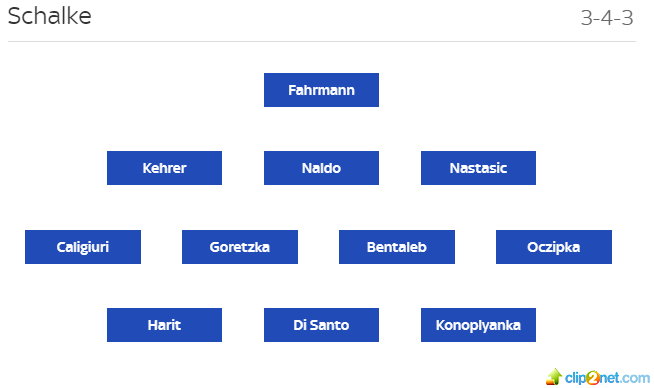The width and height of the screenshot is (654, 388).
Task: Select the Di Santo striker box
Action: (x=321, y=325)
